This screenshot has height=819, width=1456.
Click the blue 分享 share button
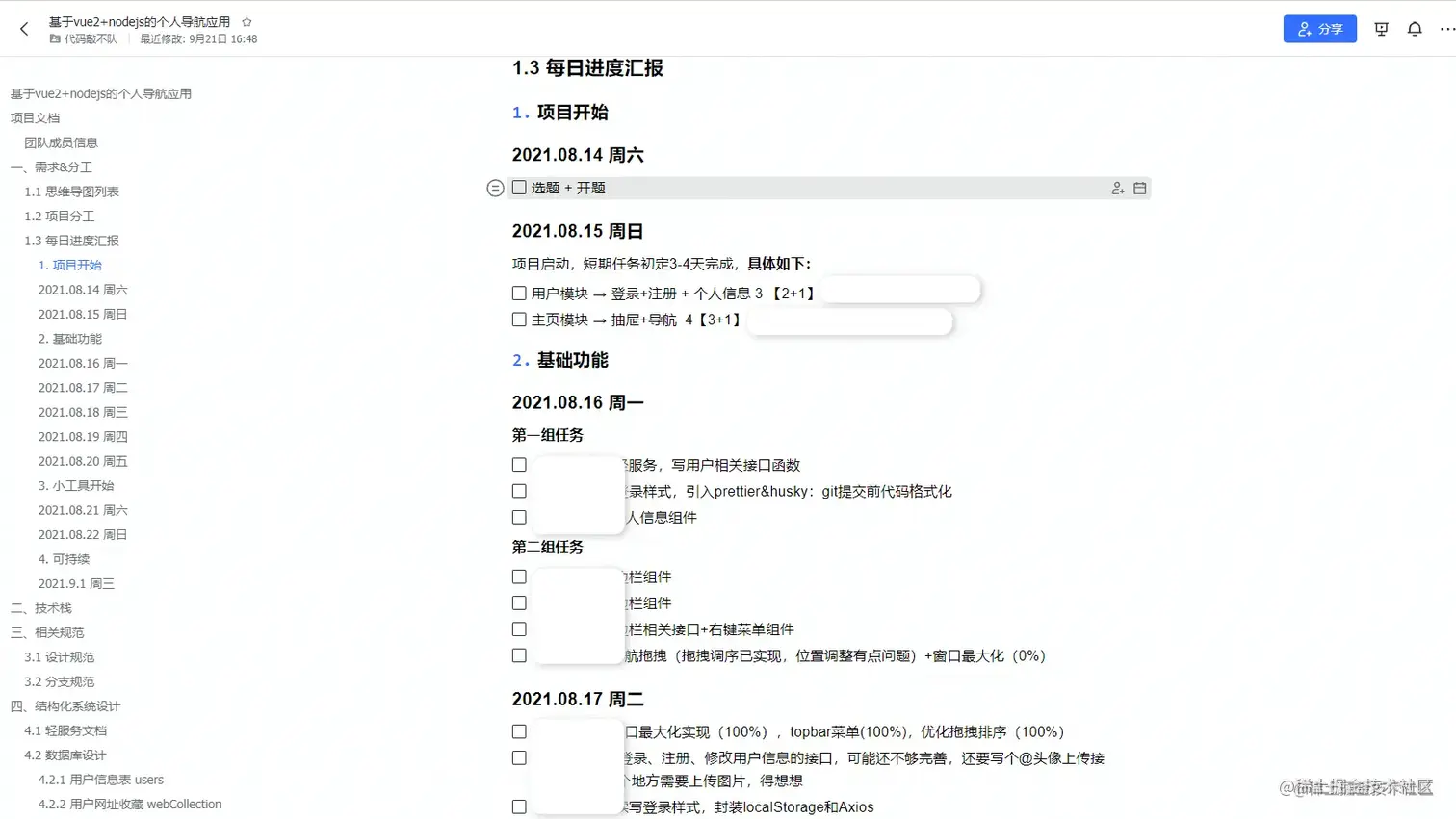pyautogui.click(x=1319, y=29)
